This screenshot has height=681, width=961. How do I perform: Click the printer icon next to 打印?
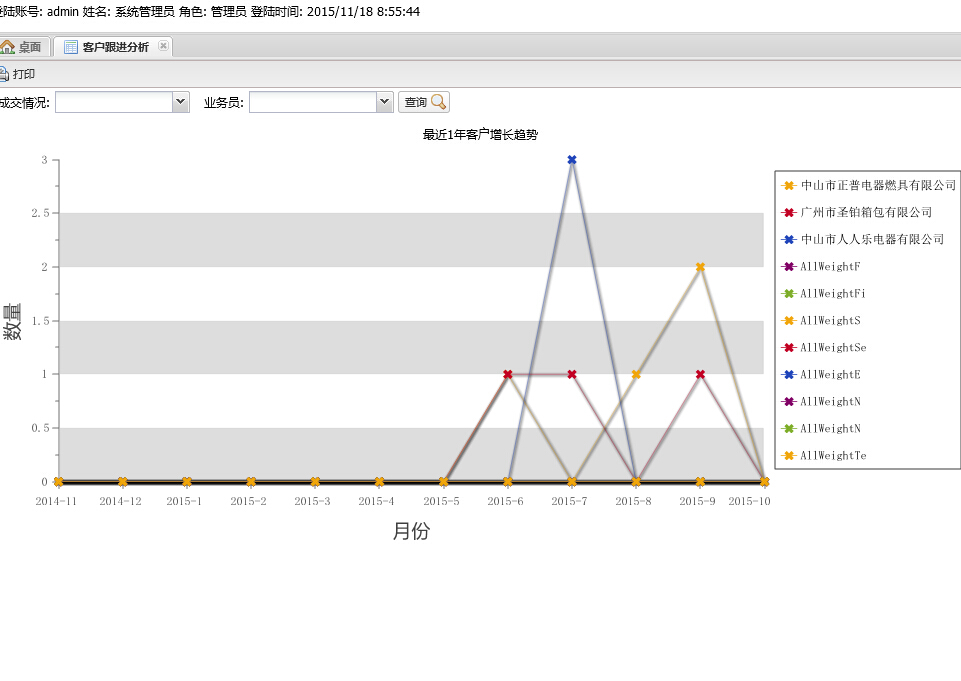pos(3,74)
